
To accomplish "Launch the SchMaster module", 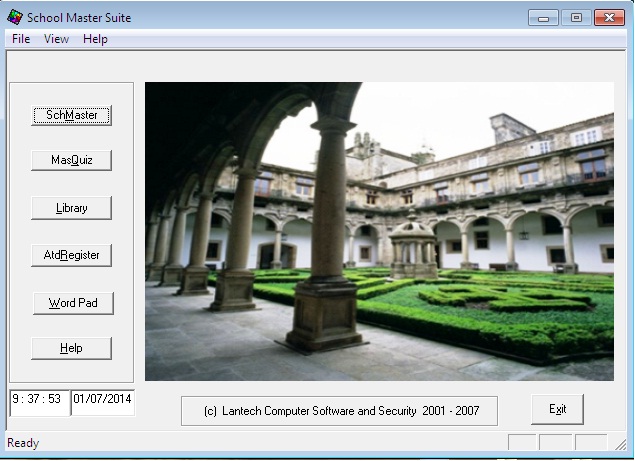I will (71, 115).
